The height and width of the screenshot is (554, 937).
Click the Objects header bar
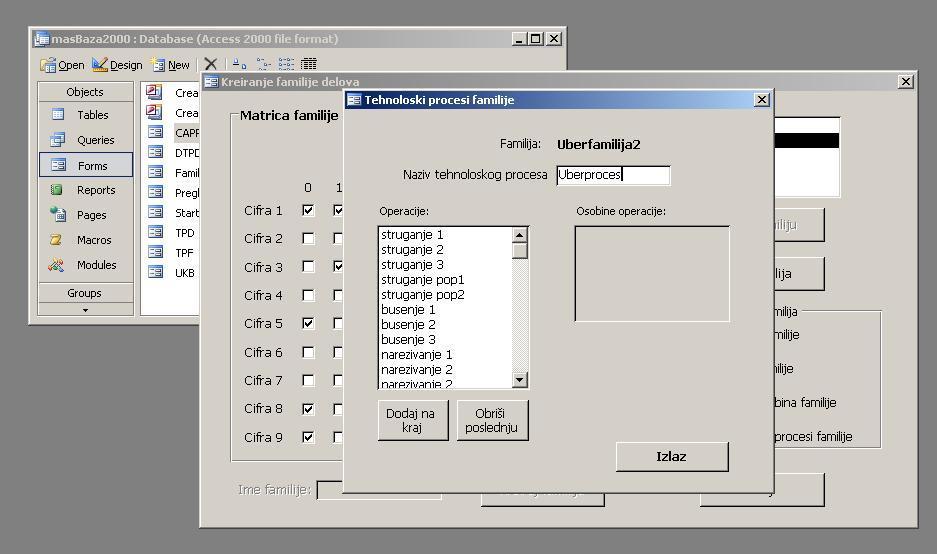tap(85, 92)
